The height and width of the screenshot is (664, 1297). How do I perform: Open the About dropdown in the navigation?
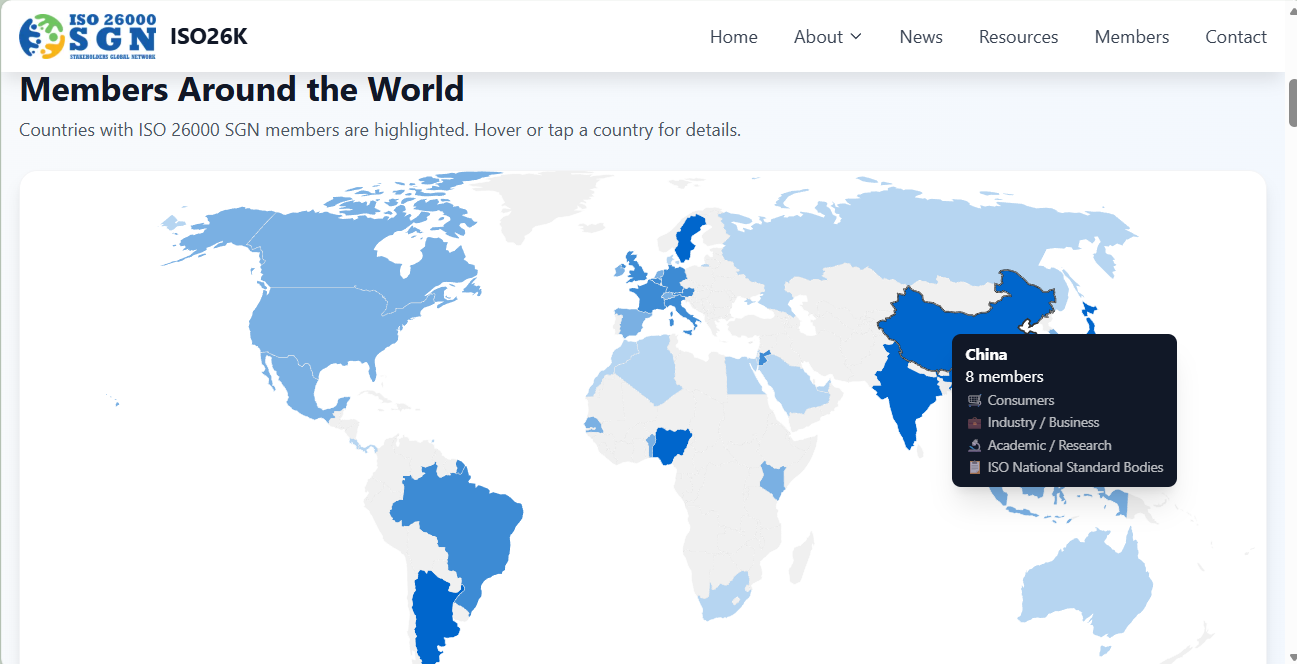[x=827, y=36]
